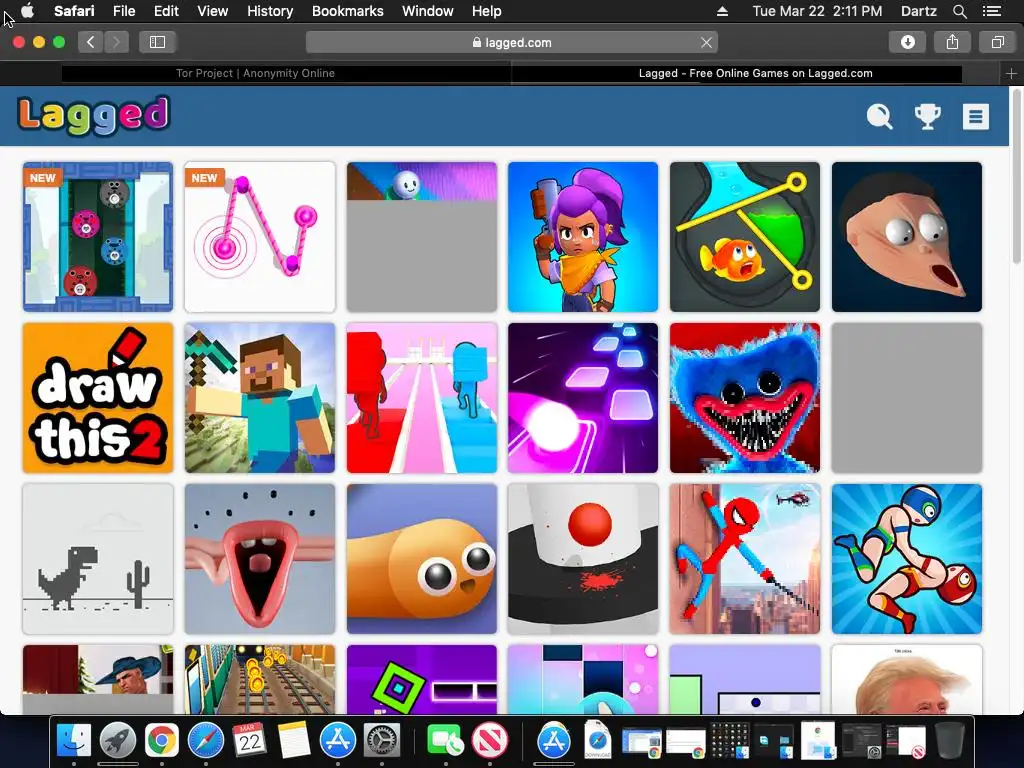Screen dimensions: 1024x768
Task: Click the eject icon in menu bar
Action: pyautogui.click(x=722, y=11)
